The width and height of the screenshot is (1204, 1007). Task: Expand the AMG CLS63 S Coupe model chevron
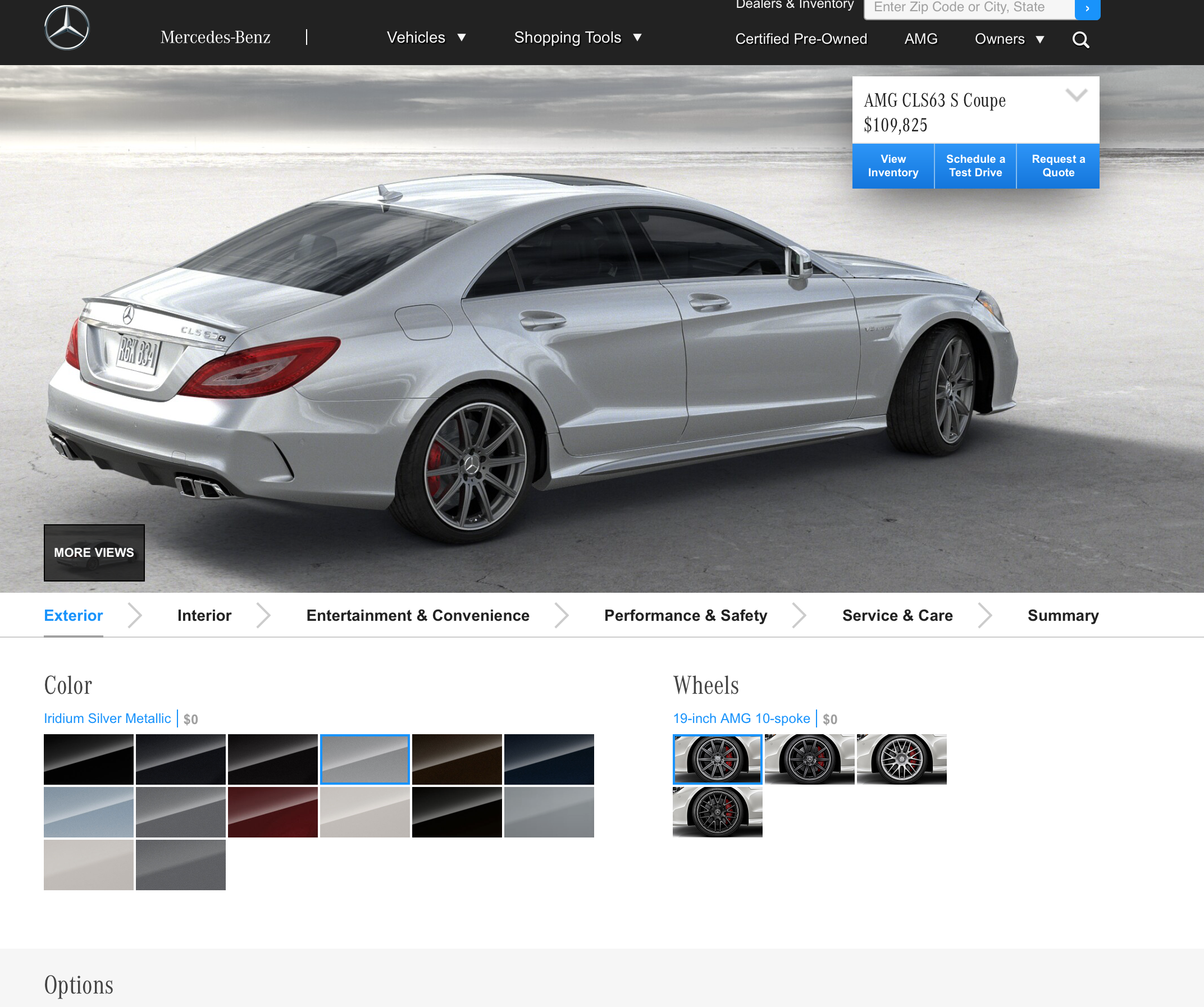pos(1076,95)
